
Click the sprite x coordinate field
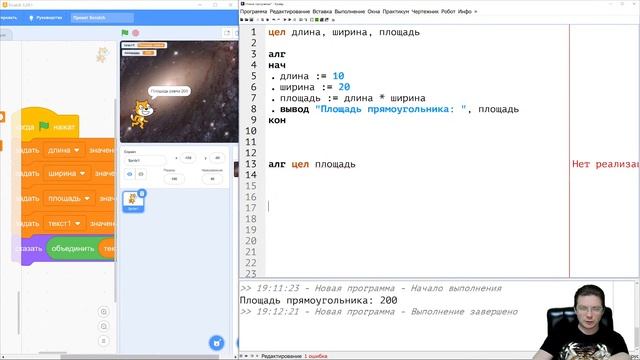188,158
